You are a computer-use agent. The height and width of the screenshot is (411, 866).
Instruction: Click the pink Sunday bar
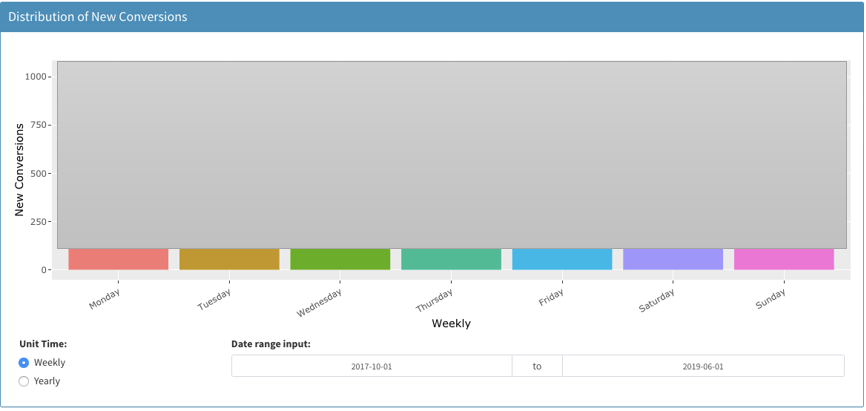[784, 259]
